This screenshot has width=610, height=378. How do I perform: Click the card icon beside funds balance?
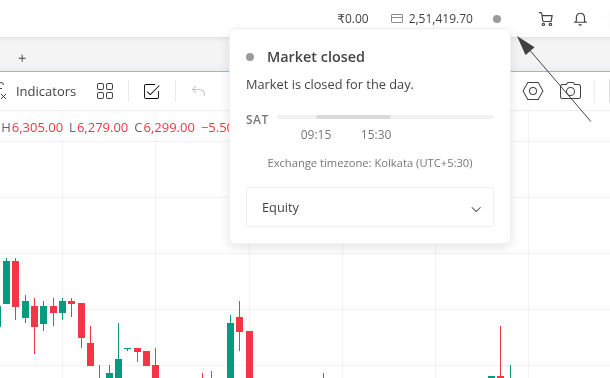397,19
